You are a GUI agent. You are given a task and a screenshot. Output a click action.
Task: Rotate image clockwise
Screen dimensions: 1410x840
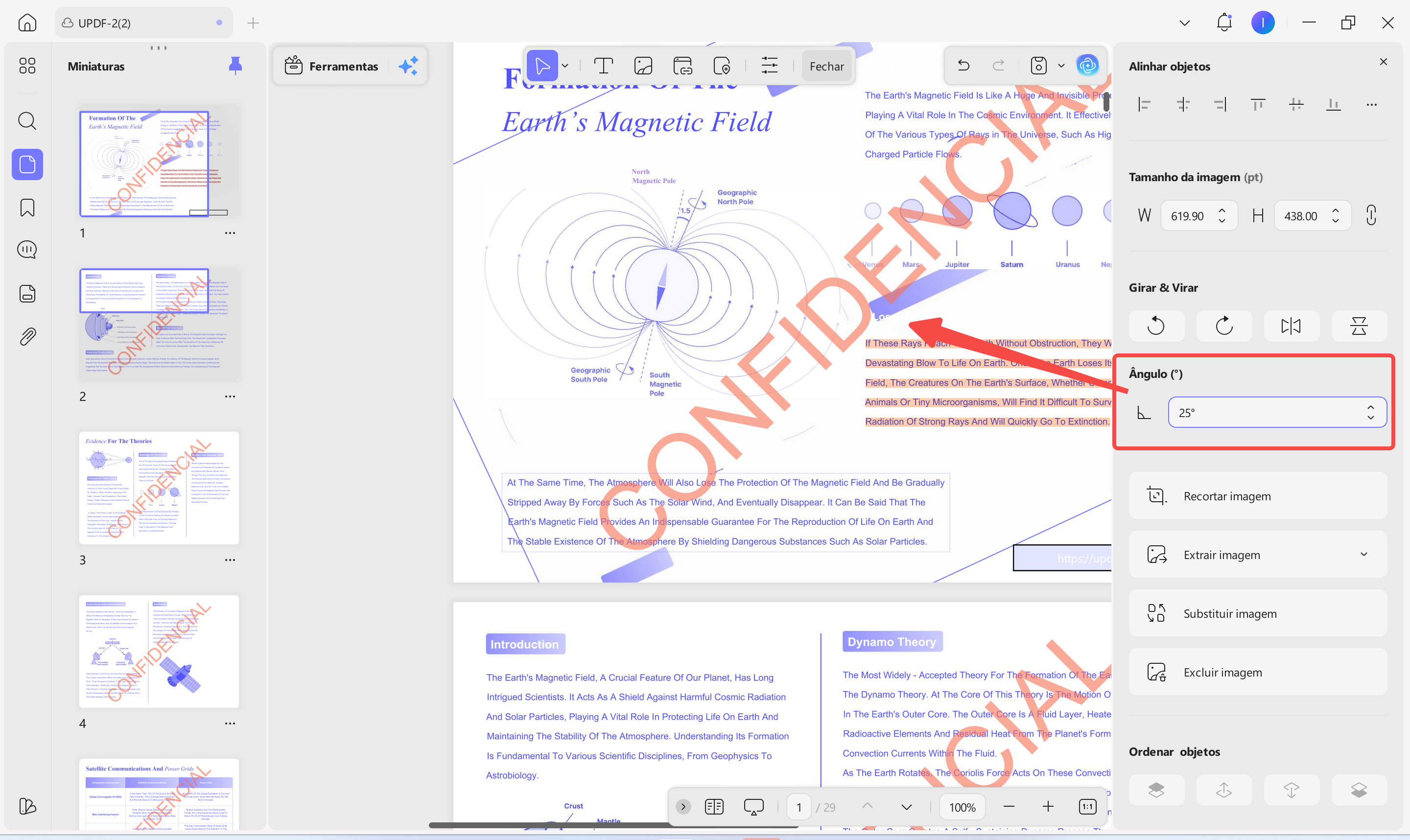[1224, 326]
